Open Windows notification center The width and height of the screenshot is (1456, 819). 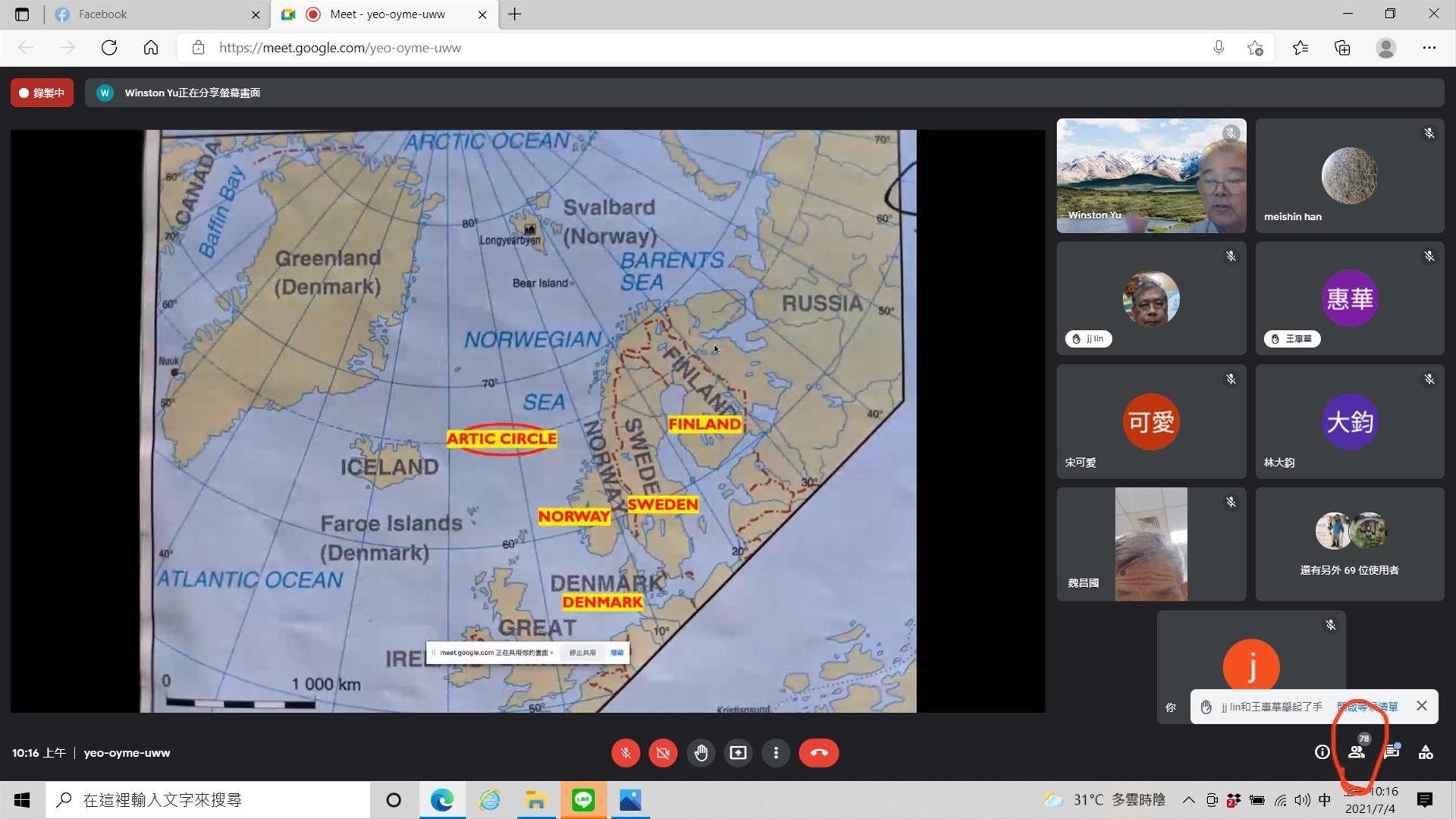[x=1424, y=800]
